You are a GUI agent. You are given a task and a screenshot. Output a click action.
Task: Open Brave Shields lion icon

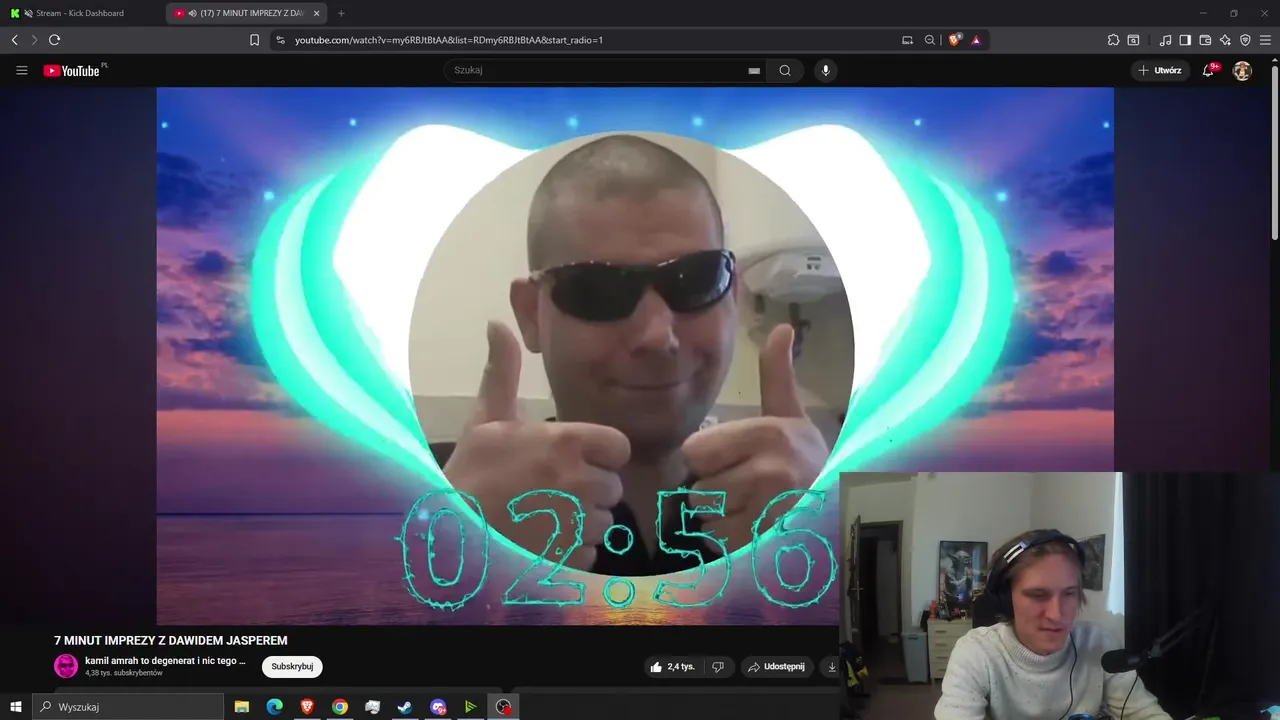[x=954, y=40]
